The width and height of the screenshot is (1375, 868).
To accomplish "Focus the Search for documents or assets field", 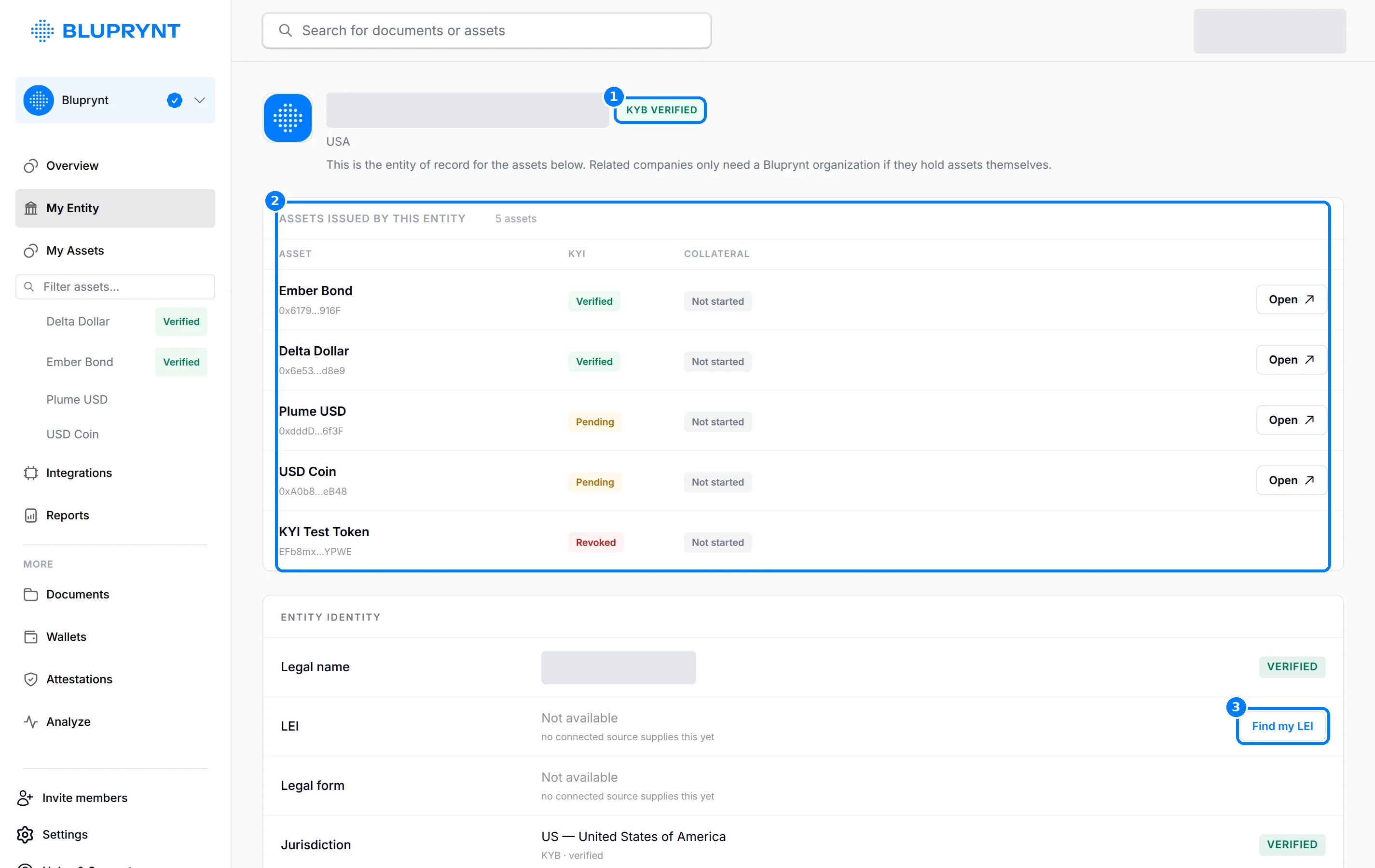I will tap(486, 31).
